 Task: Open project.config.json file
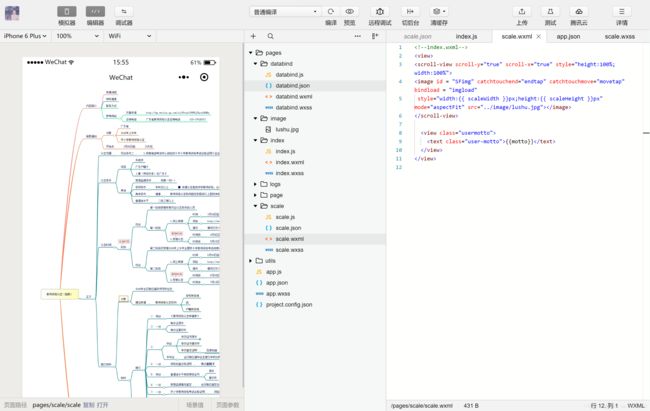(289, 304)
